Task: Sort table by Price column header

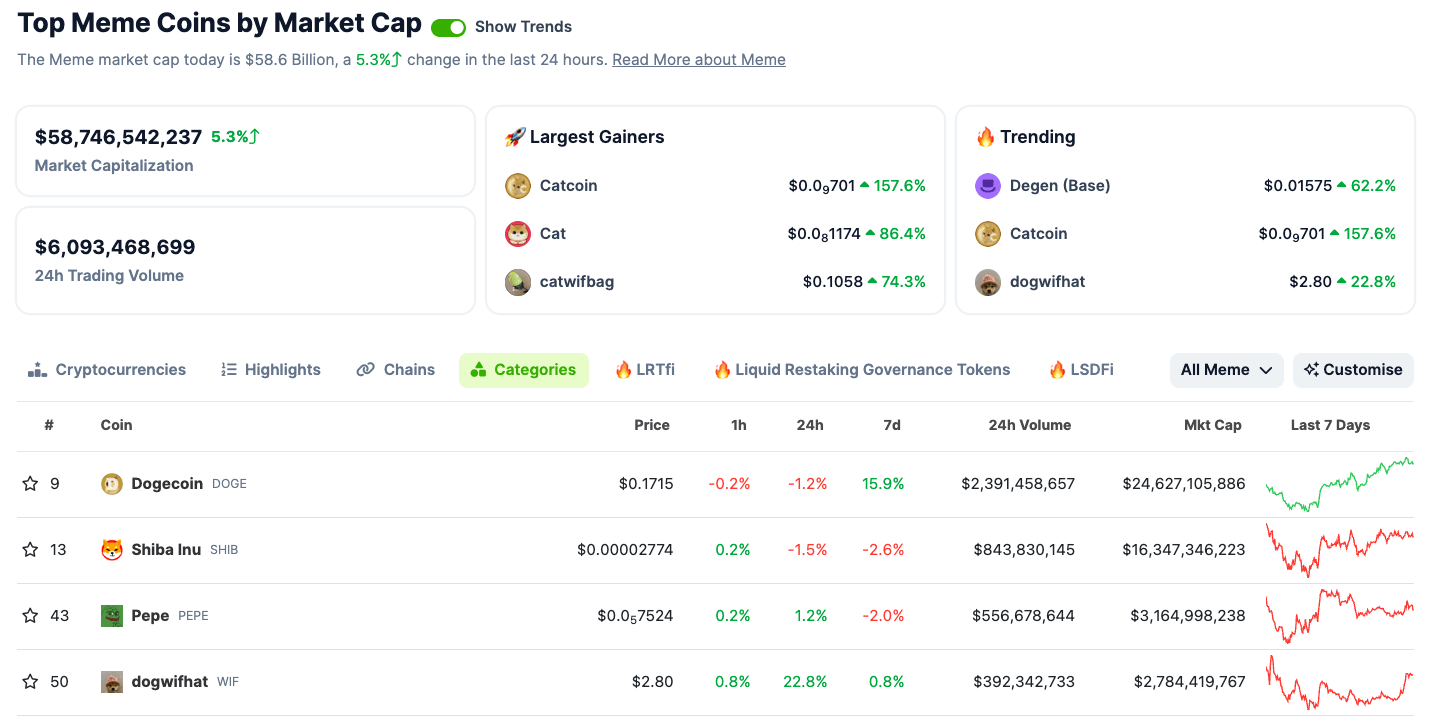Action: point(652,425)
